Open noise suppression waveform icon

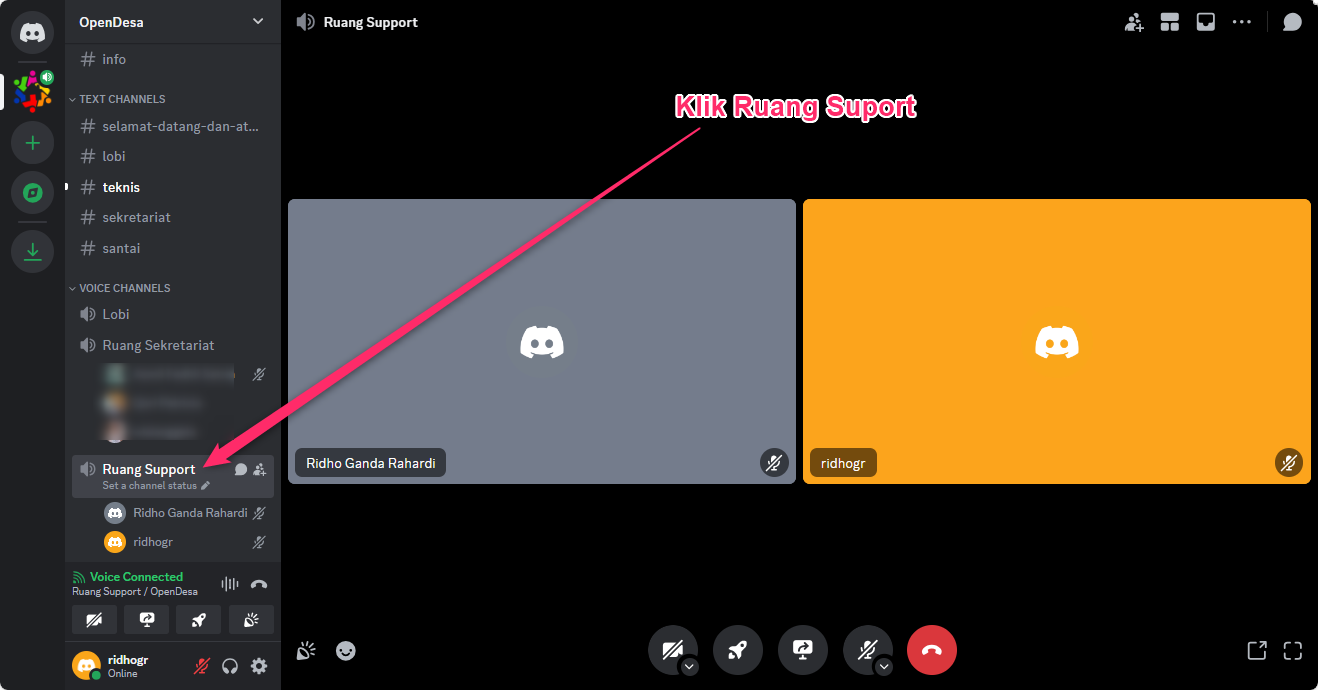pos(230,584)
